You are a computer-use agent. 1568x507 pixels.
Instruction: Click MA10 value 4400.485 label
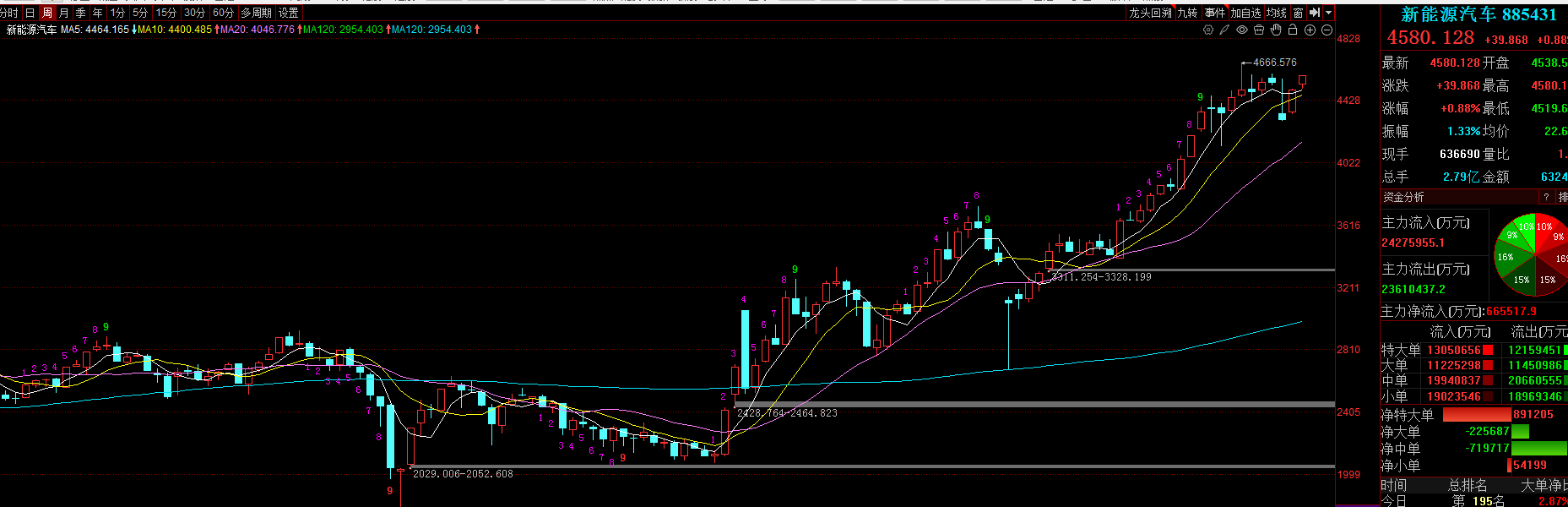coord(174,30)
